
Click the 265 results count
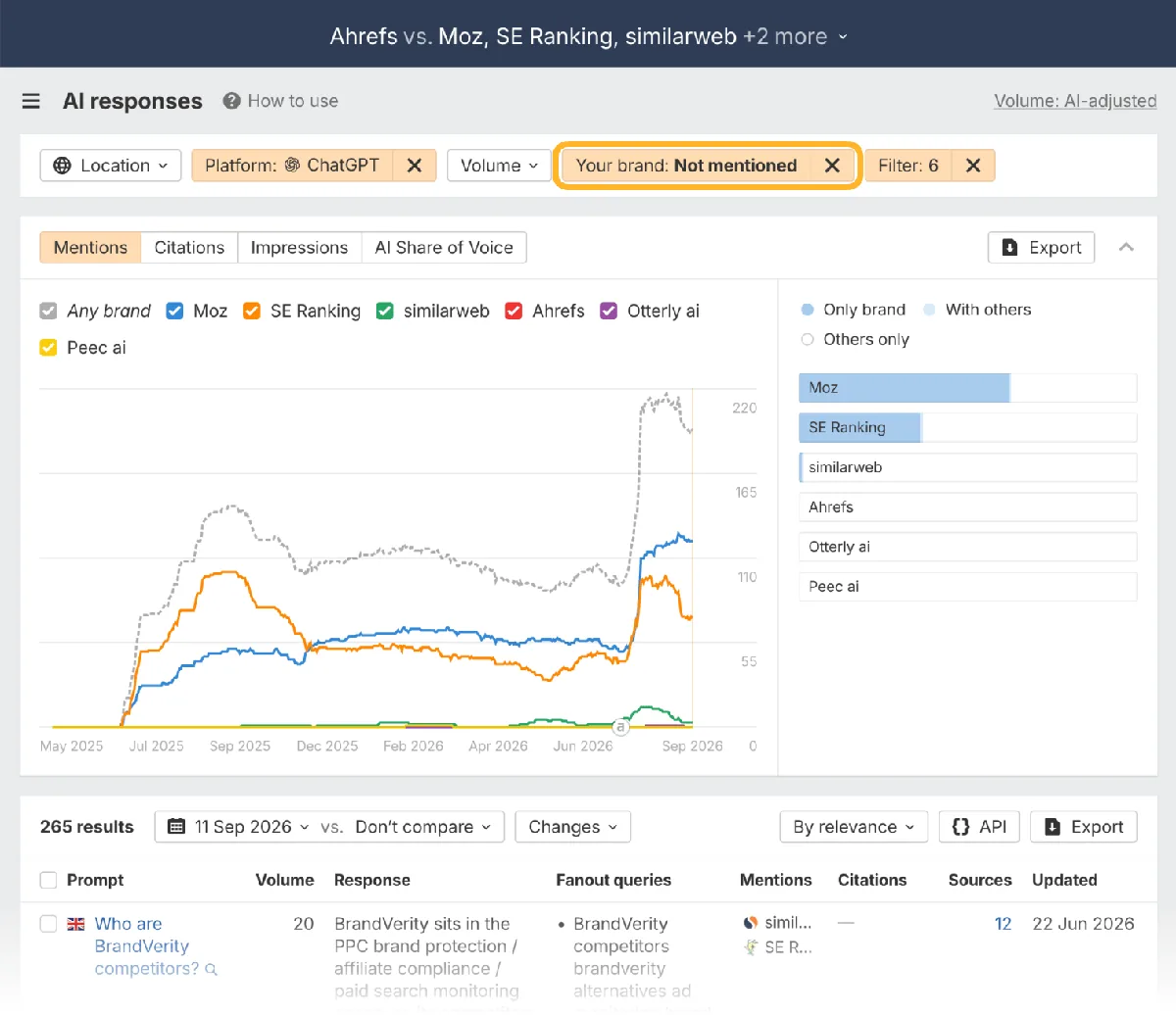click(x=87, y=827)
